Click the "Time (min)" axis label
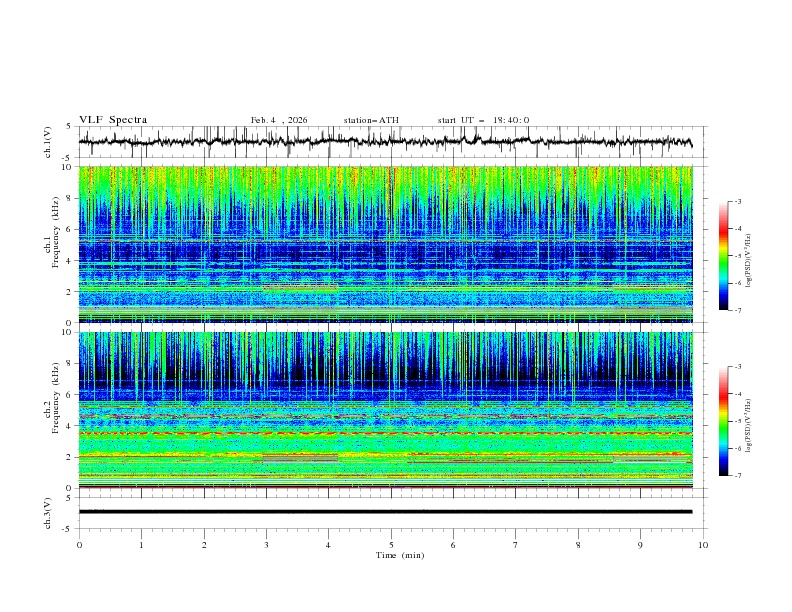 coord(400,555)
